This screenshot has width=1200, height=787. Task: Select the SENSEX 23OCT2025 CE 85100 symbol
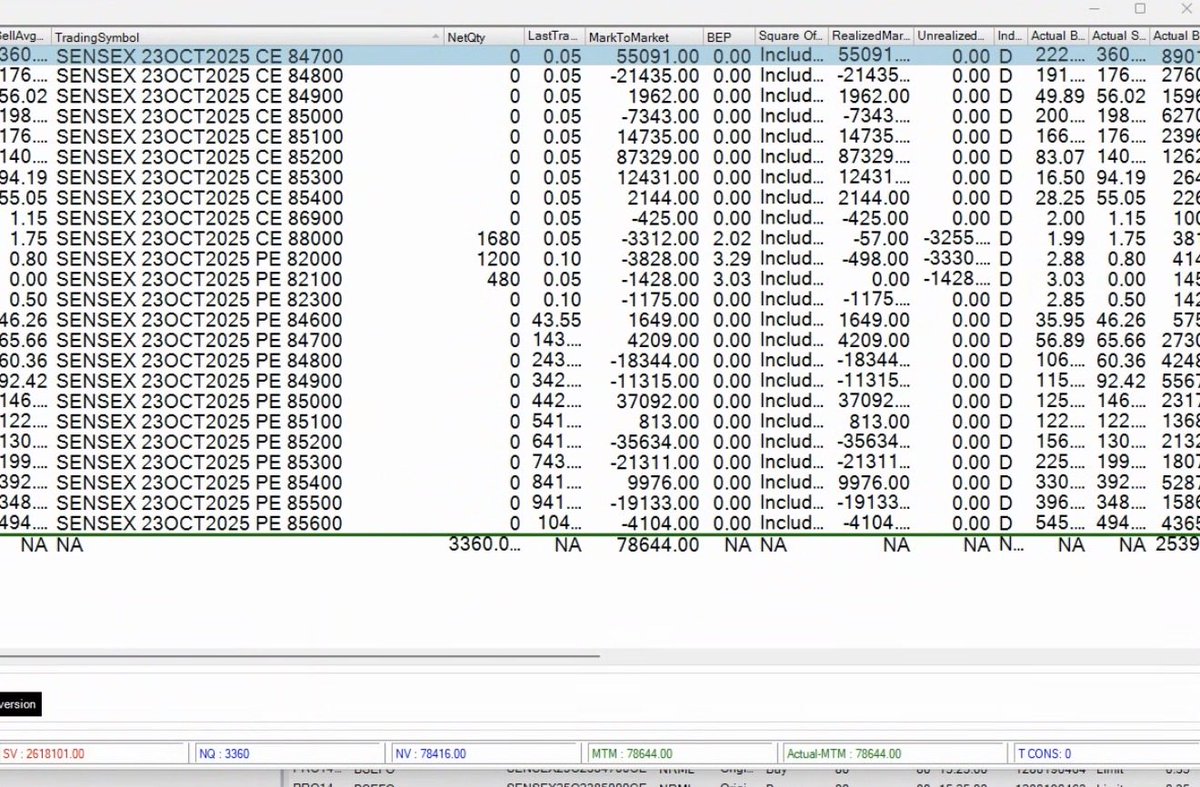pos(199,137)
